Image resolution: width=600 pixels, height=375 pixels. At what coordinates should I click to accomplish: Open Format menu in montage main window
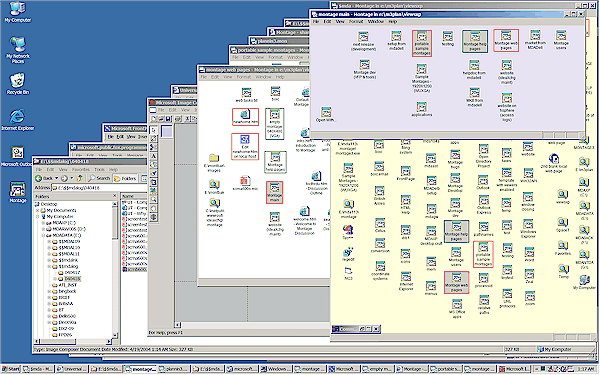click(x=355, y=21)
